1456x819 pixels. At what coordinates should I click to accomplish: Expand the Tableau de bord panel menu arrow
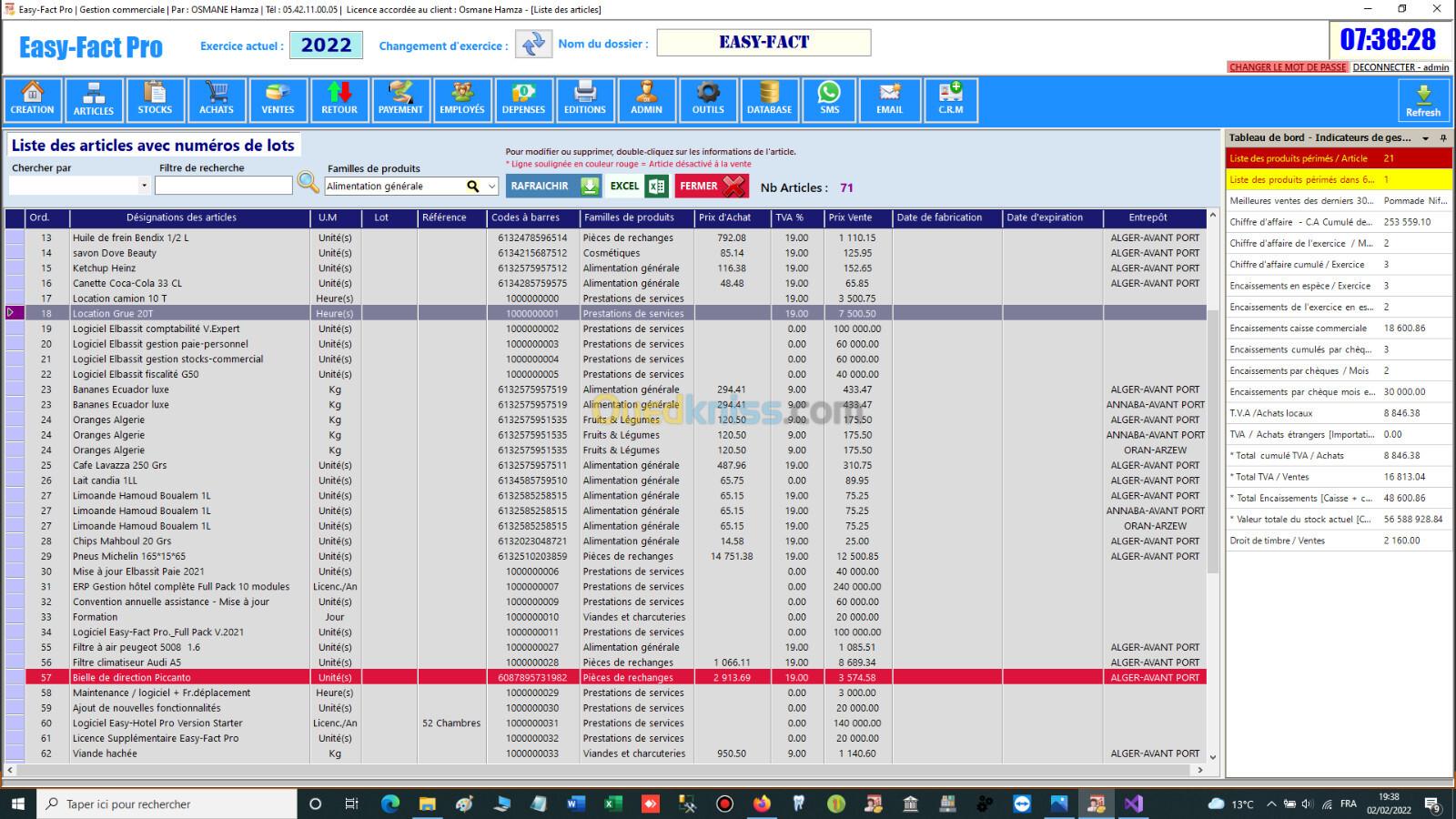[1425, 138]
